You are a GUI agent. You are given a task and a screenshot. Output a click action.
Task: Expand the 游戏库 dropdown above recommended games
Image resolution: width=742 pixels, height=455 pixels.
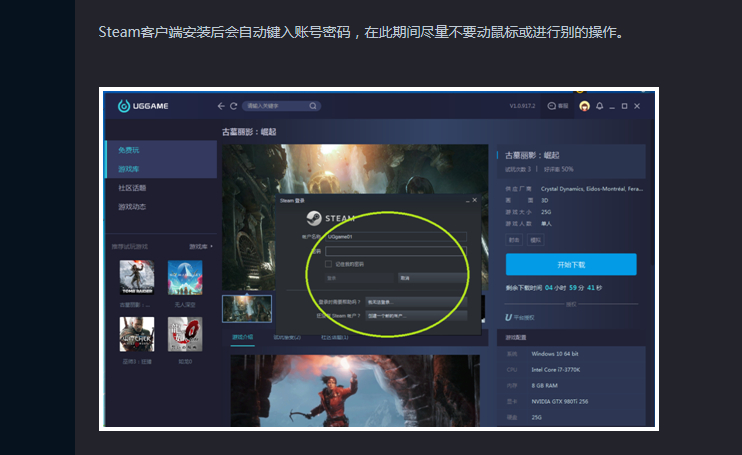201,246
